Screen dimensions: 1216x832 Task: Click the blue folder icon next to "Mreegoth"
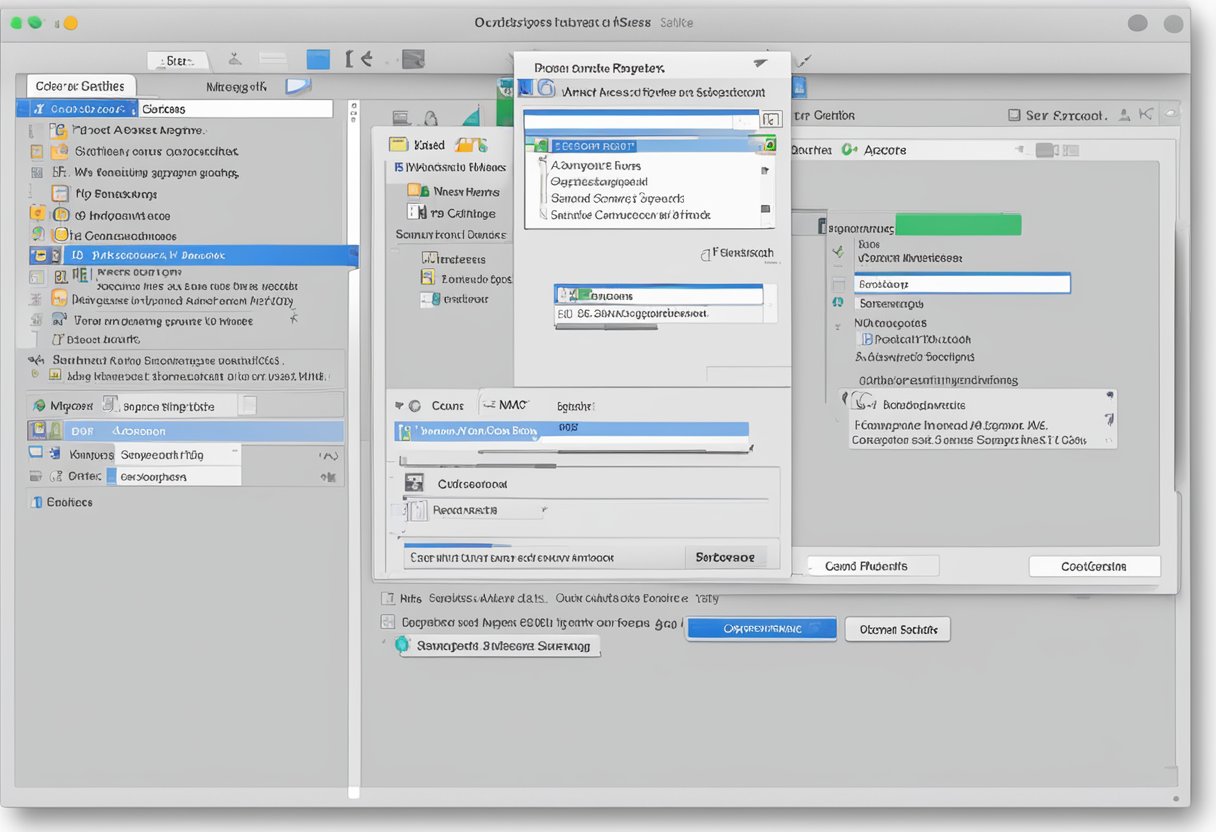point(298,87)
